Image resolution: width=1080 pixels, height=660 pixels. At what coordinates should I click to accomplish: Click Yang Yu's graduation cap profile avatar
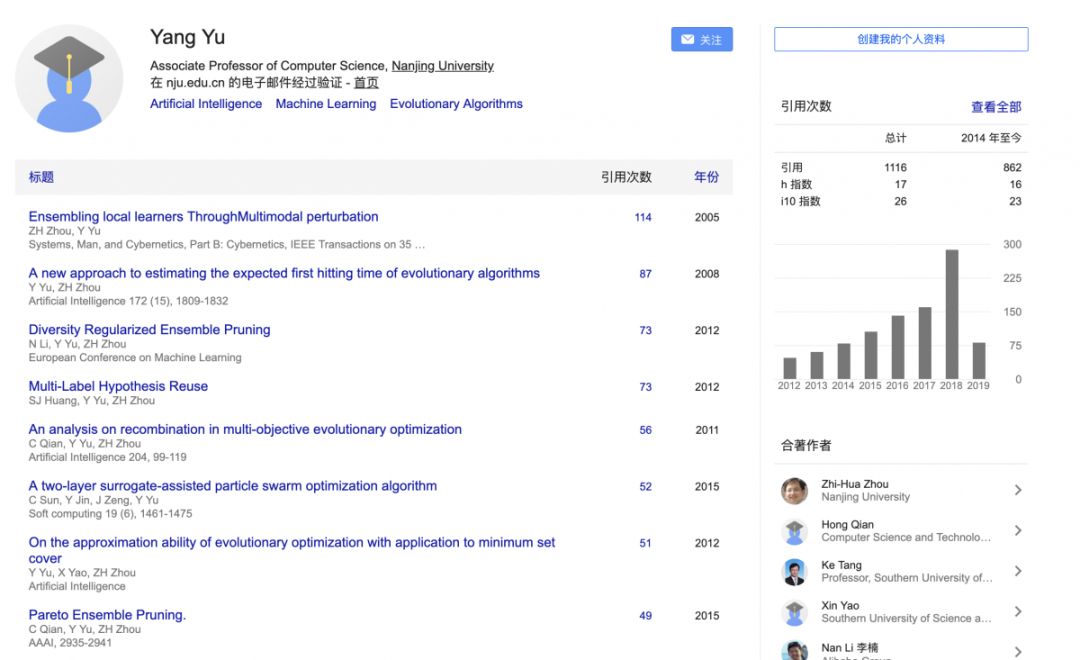click(69, 79)
